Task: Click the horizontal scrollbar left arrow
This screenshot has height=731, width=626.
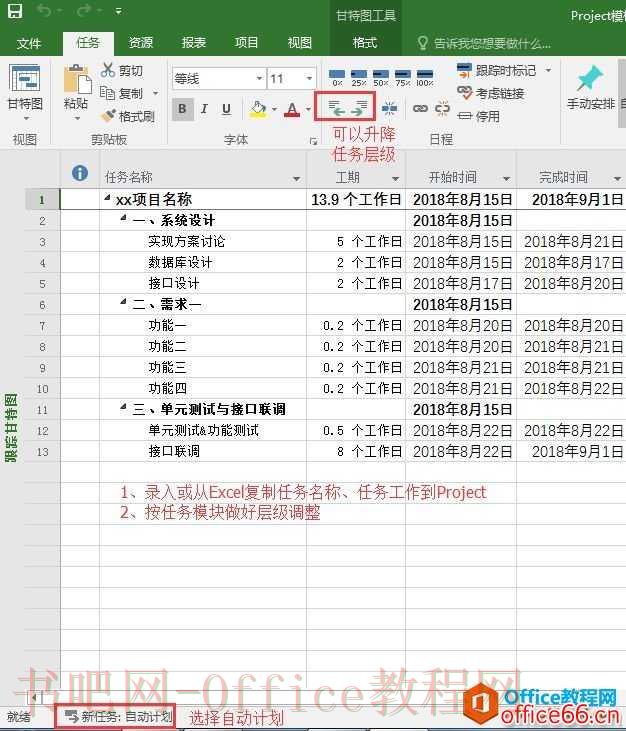Action: [34, 698]
